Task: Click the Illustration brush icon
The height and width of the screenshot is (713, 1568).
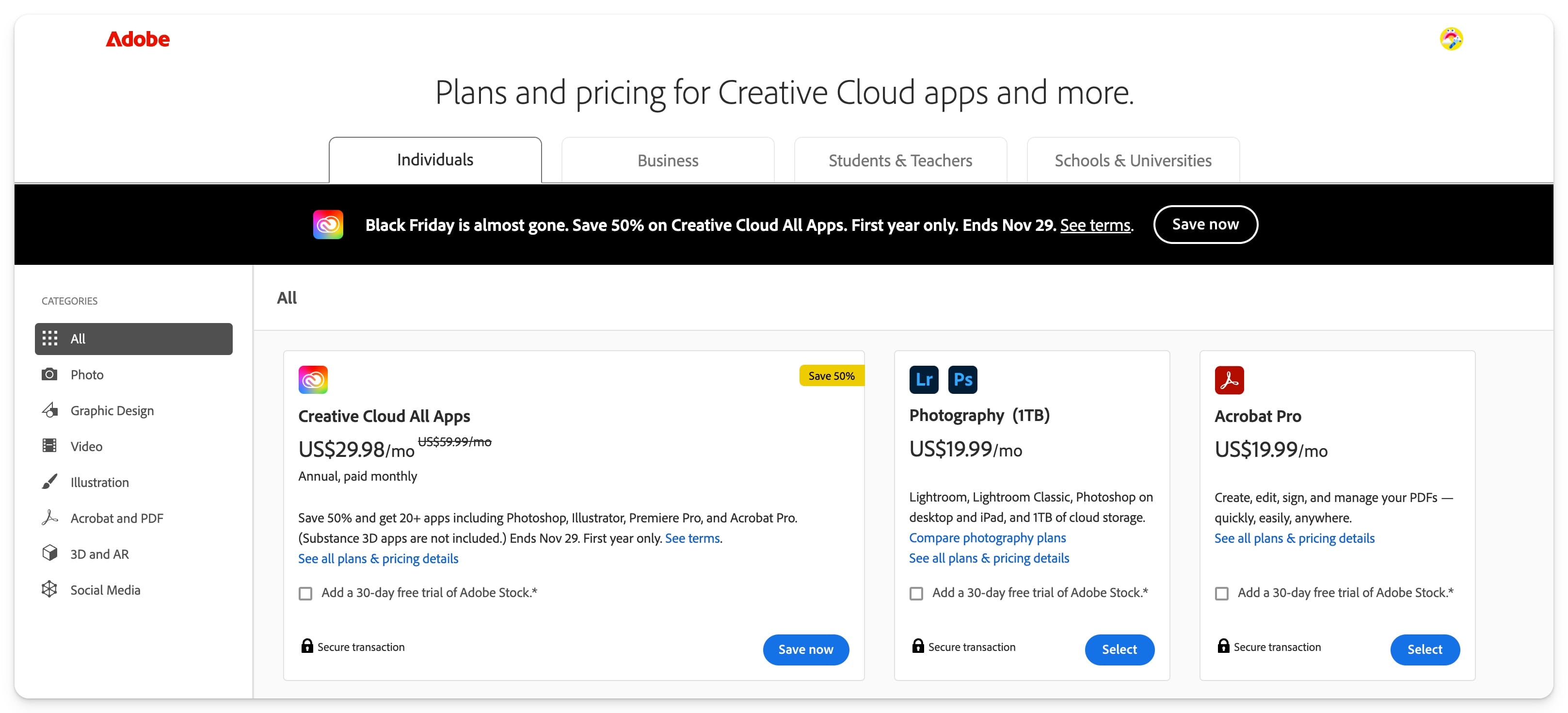Action: click(x=49, y=482)
